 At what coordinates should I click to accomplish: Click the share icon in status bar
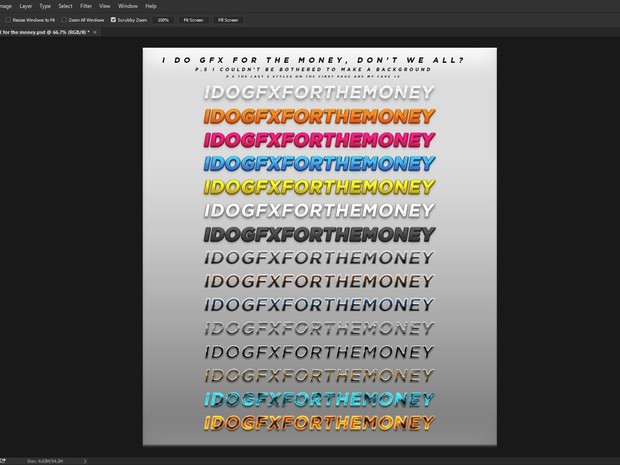tap(3, 461)
